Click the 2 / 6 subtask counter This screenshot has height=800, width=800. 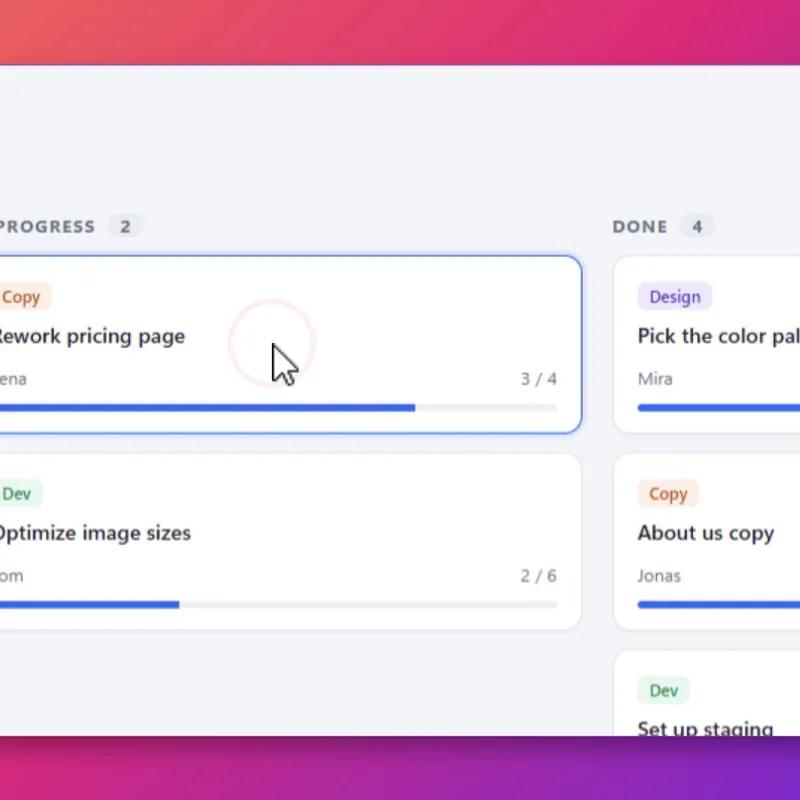click(538, 576)
